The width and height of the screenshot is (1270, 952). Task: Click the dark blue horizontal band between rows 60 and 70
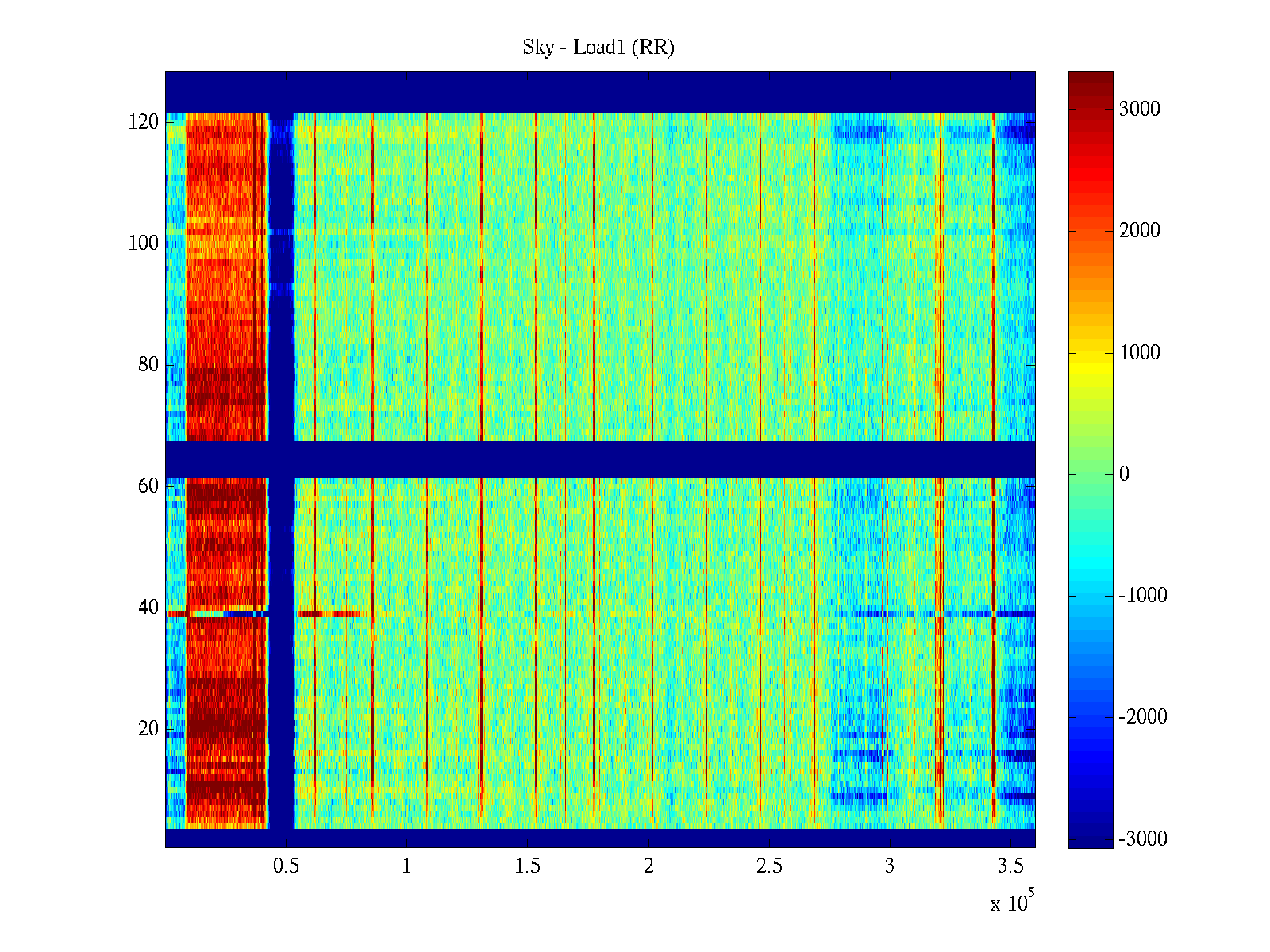pos(600,459)
